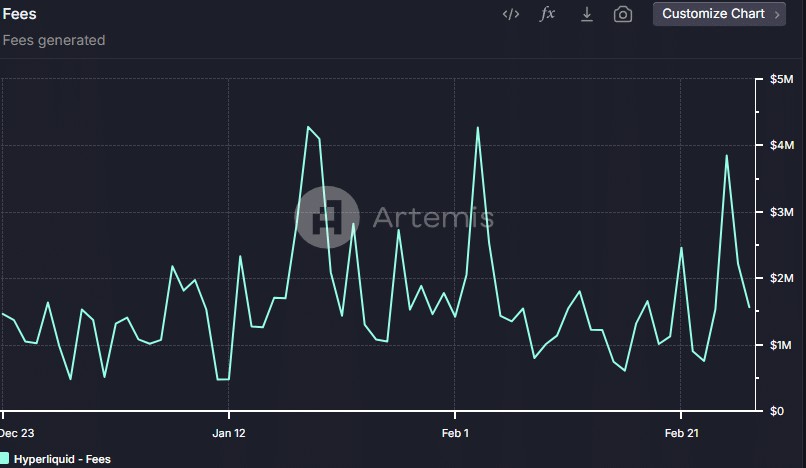Viewport: 806px width, 468px height.
Task: Expand the chevron on Customize Chart
Action: (777, 15)
